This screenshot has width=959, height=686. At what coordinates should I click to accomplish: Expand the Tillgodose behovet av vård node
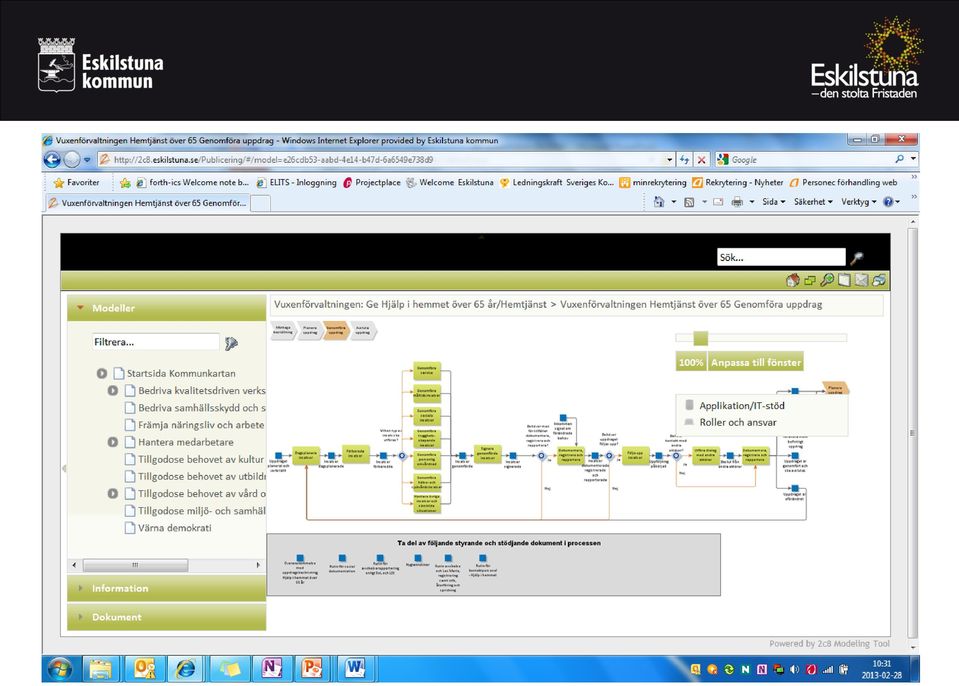click(x=113, y=493)
